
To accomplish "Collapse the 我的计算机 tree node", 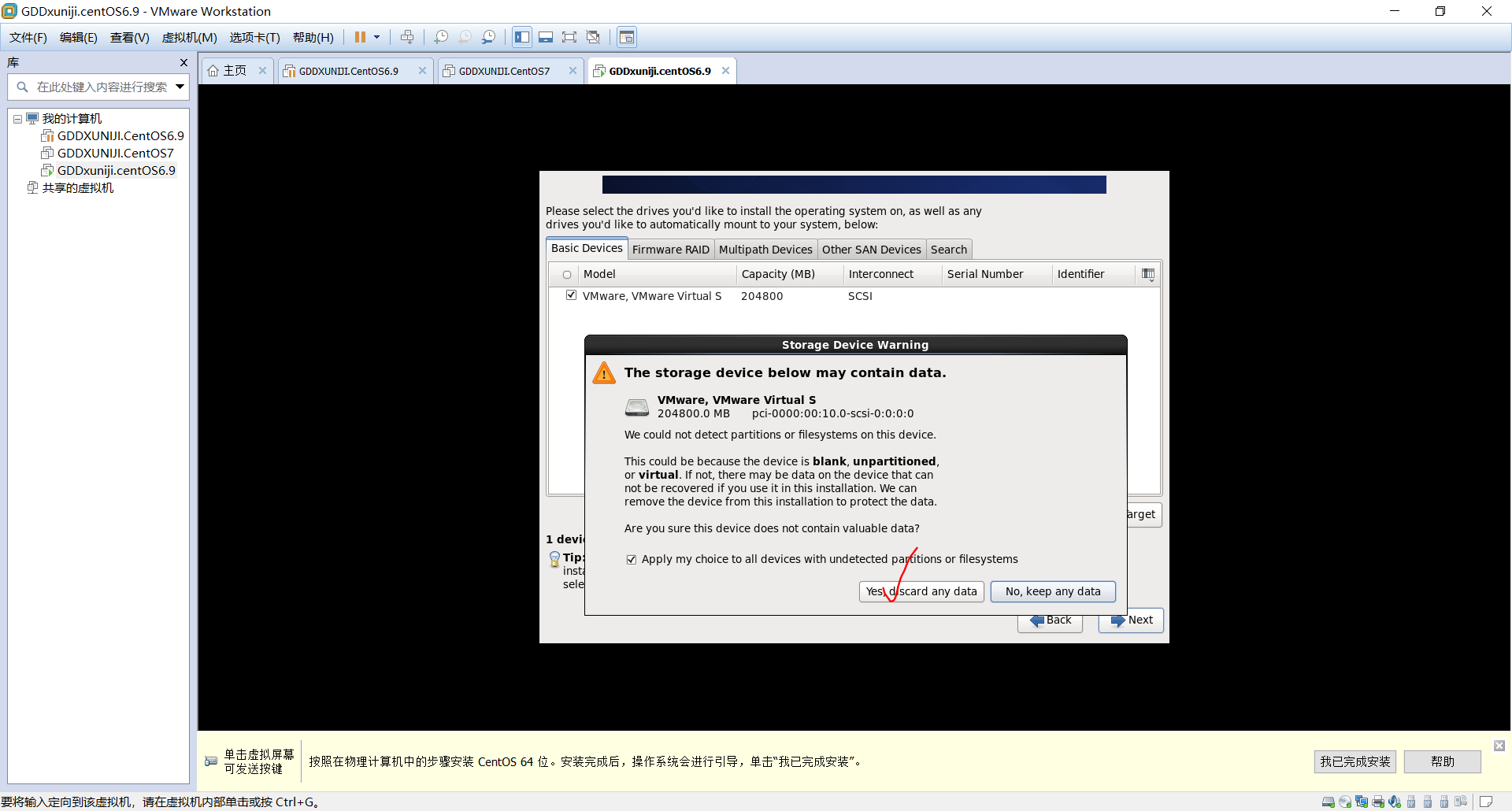I will [17, 119].
